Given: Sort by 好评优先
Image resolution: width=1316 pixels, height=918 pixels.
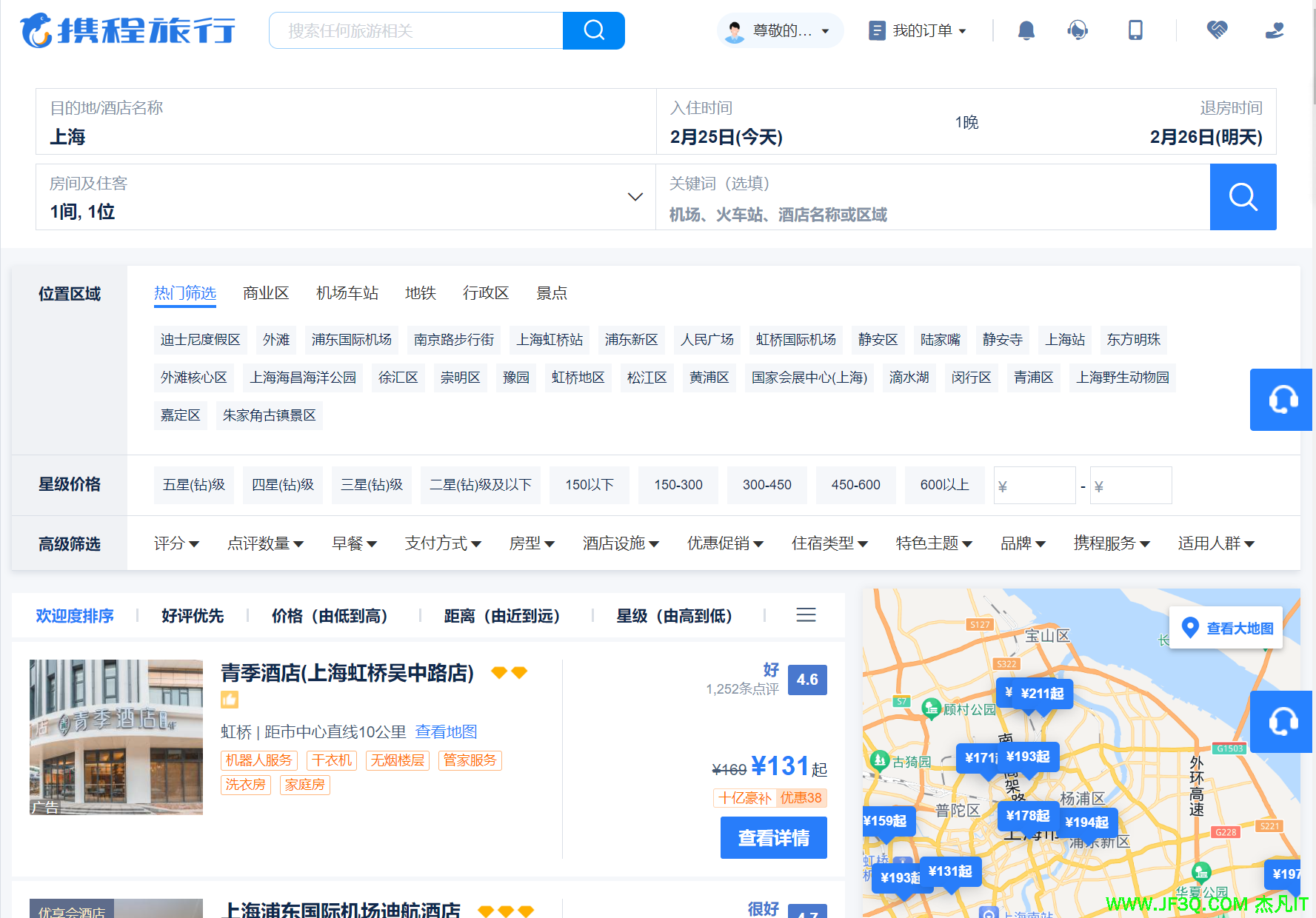Looking at the screenshot, I should [x=193, y=616].
